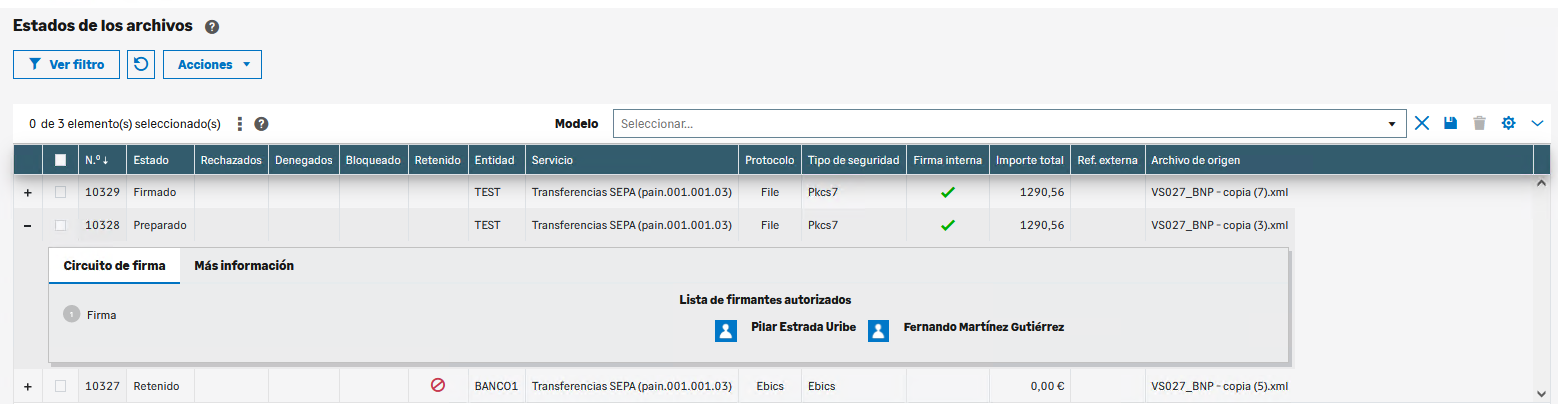This screenshot has height=404, width=1558.
Task: Switch to the Más información tab
Action: click(243, 266)
